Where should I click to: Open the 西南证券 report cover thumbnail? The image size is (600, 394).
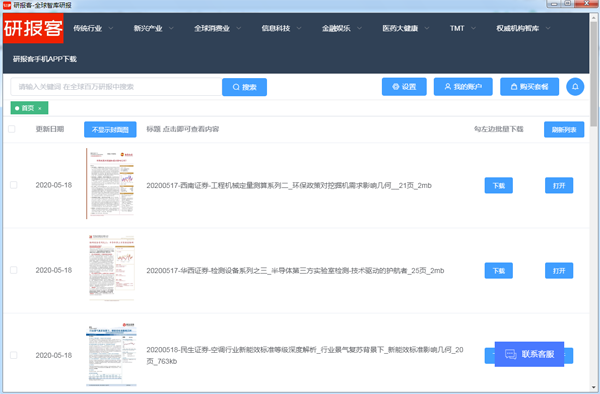pos(110,184)
